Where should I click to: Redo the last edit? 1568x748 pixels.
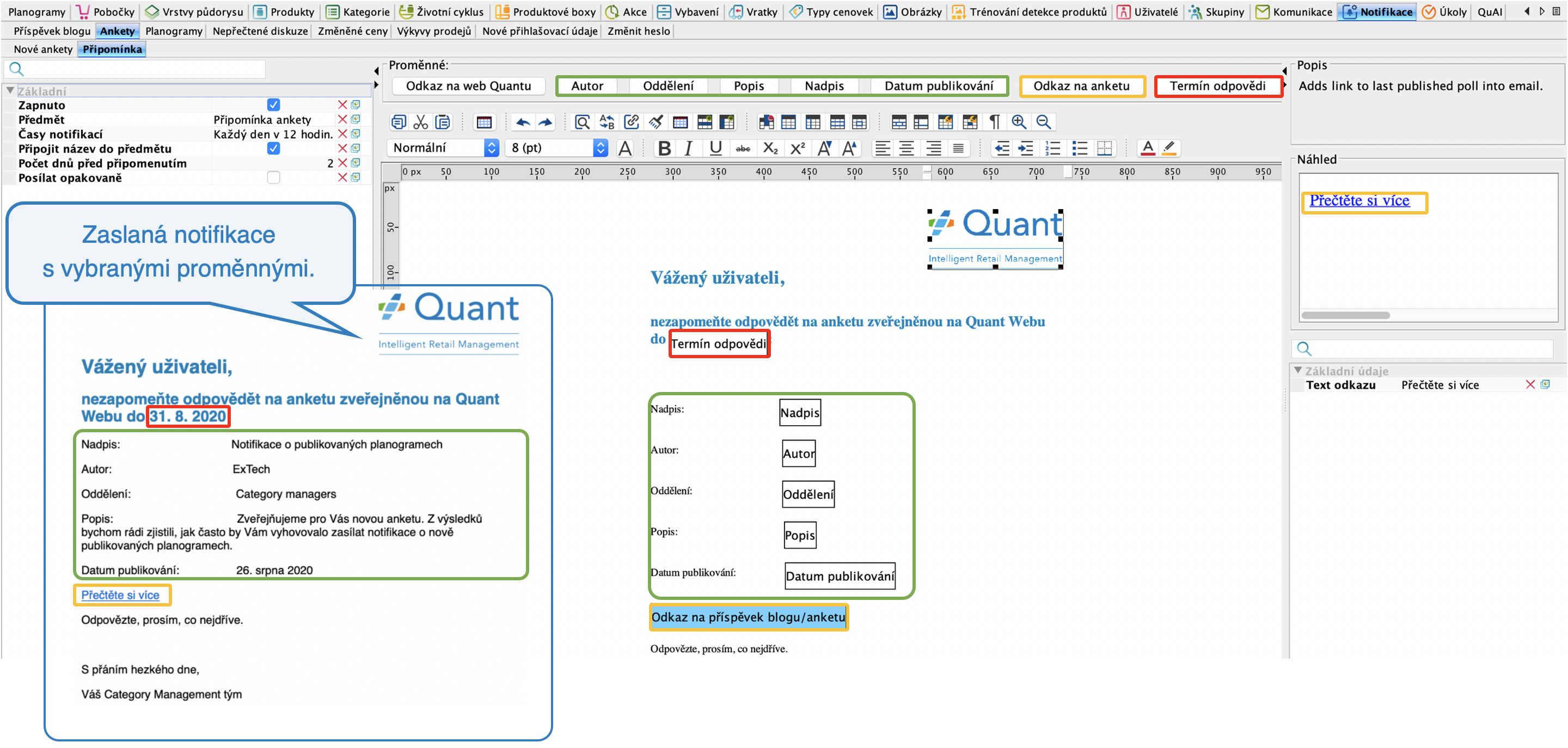pyautogui.click(x=546, y=122)
